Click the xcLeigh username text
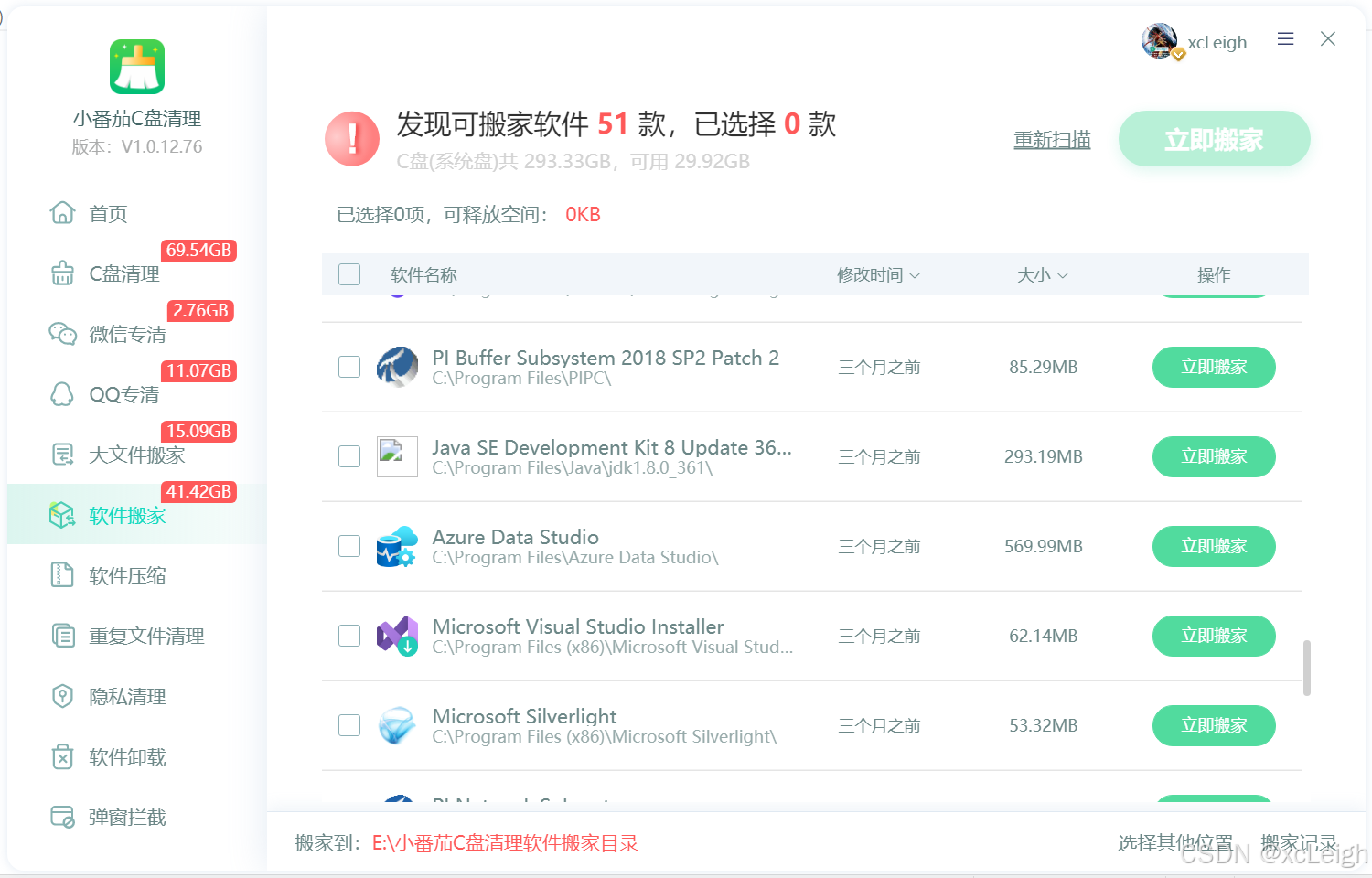The height and width of the screenshot is (878, 1372). (x=1217, y=42)
